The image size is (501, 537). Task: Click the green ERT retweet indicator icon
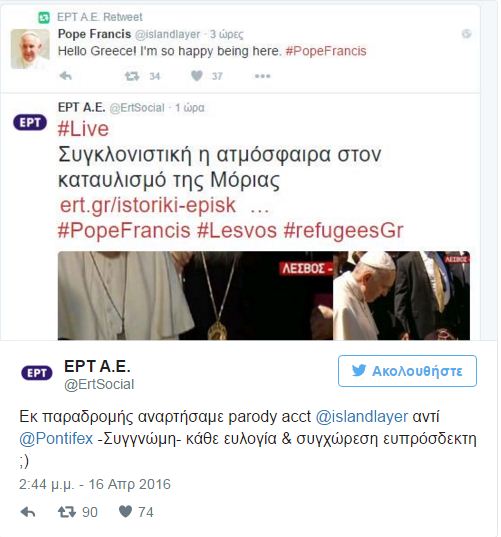click(x=44, y=17)
